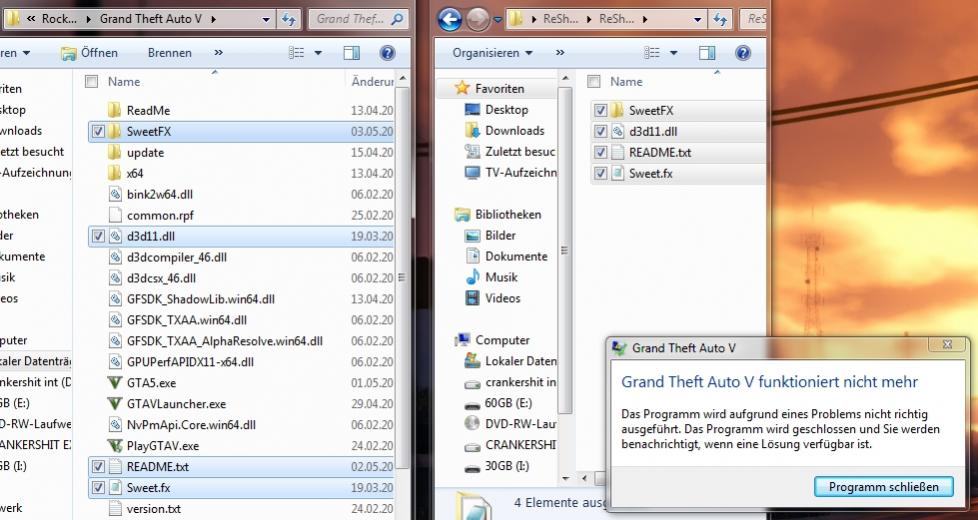Change view icon in the left Explorer window
978x520 pixels.
pos(296,53)
